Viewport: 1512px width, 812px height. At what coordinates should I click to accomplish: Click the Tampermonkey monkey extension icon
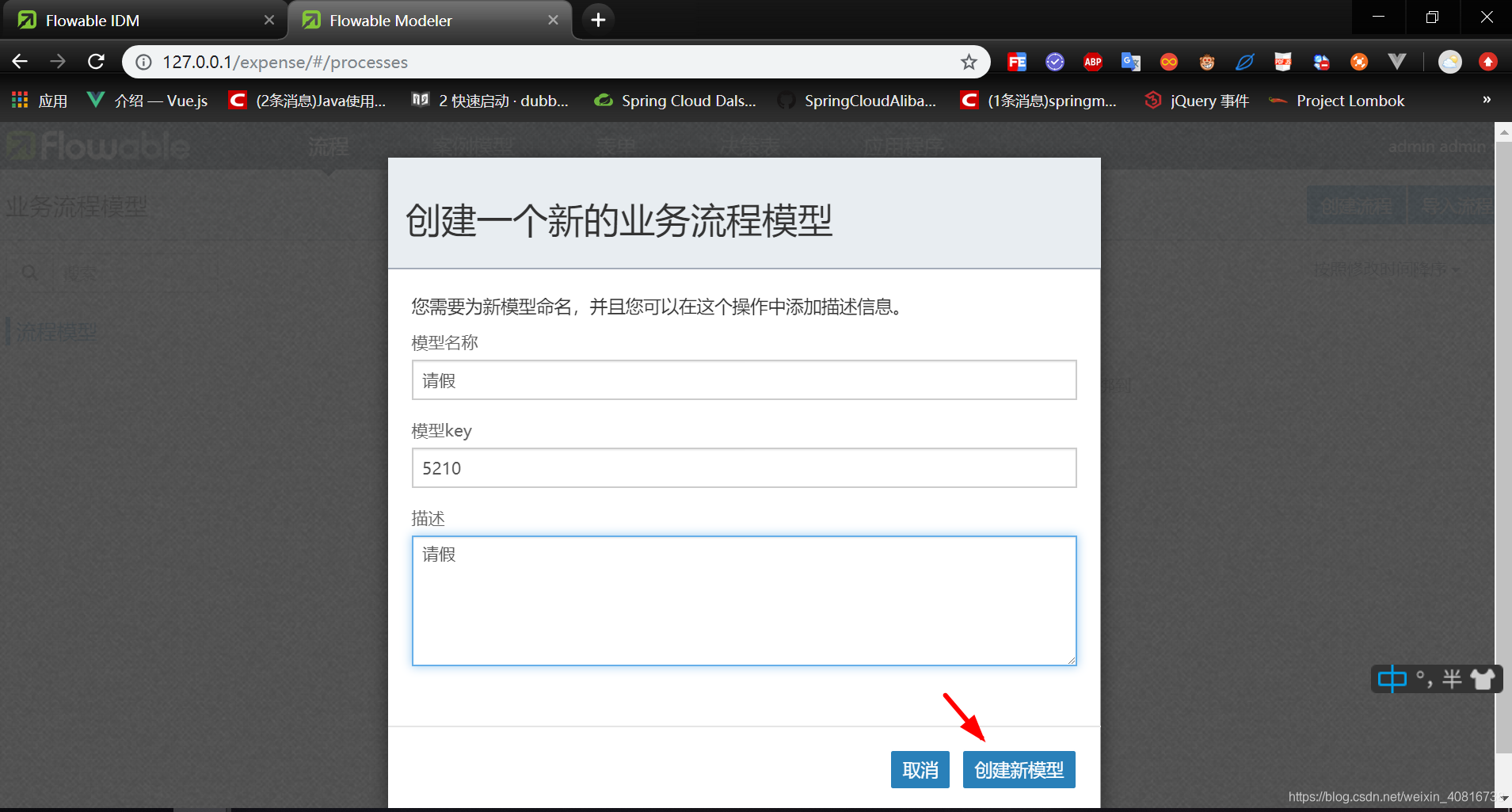click(1206, 61)
